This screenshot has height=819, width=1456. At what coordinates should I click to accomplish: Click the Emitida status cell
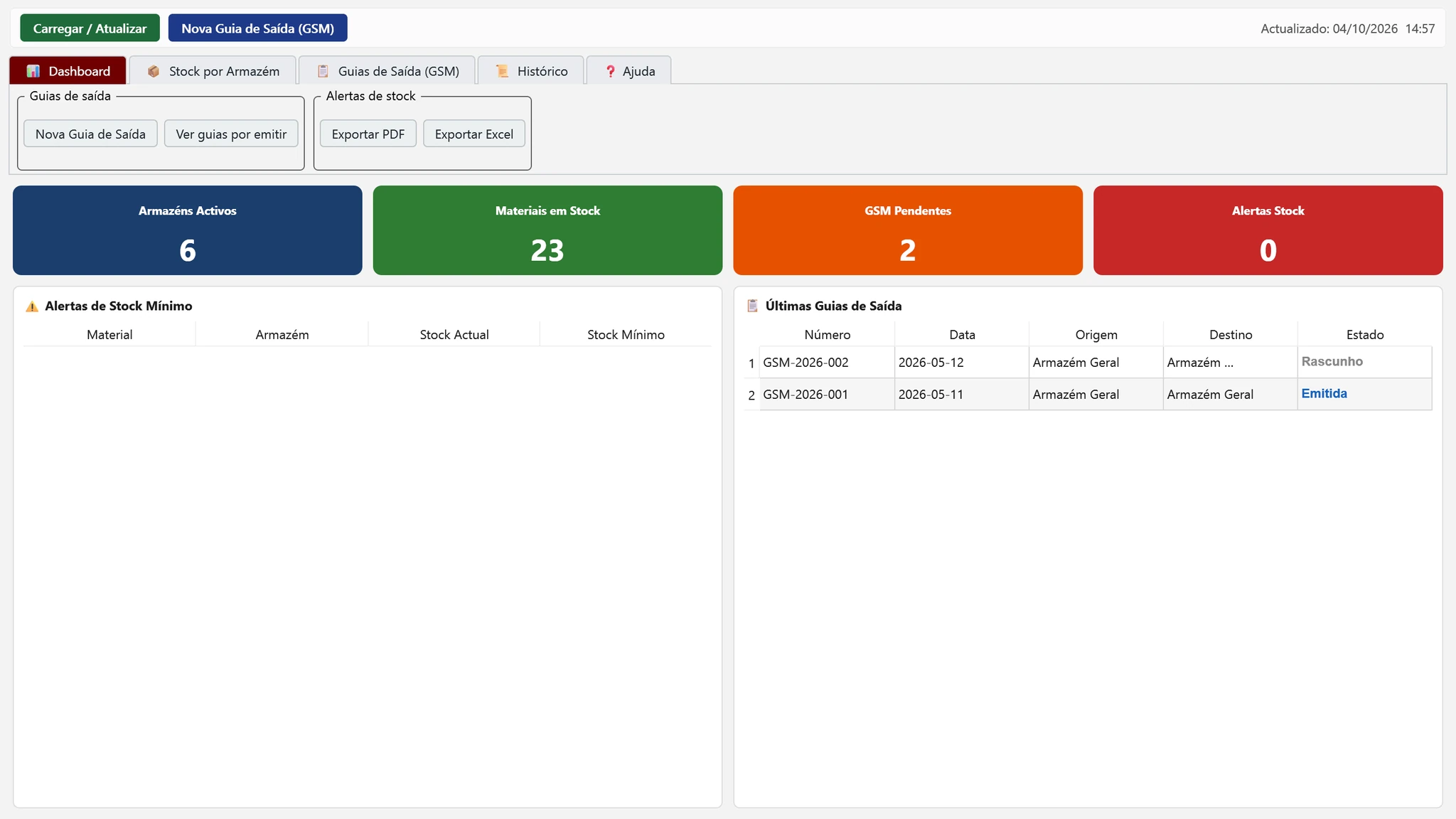point(1365,395)
